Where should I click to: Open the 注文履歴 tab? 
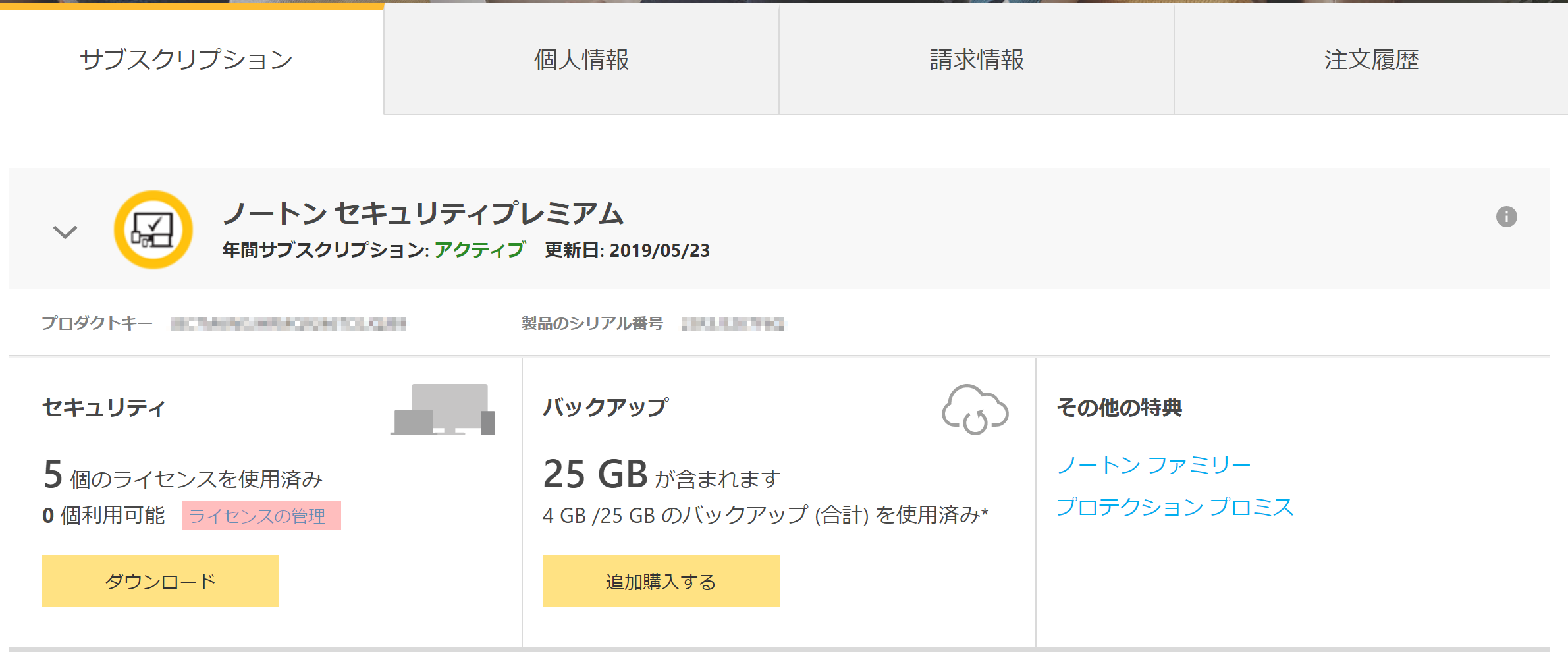click(x=1371, y=59)
